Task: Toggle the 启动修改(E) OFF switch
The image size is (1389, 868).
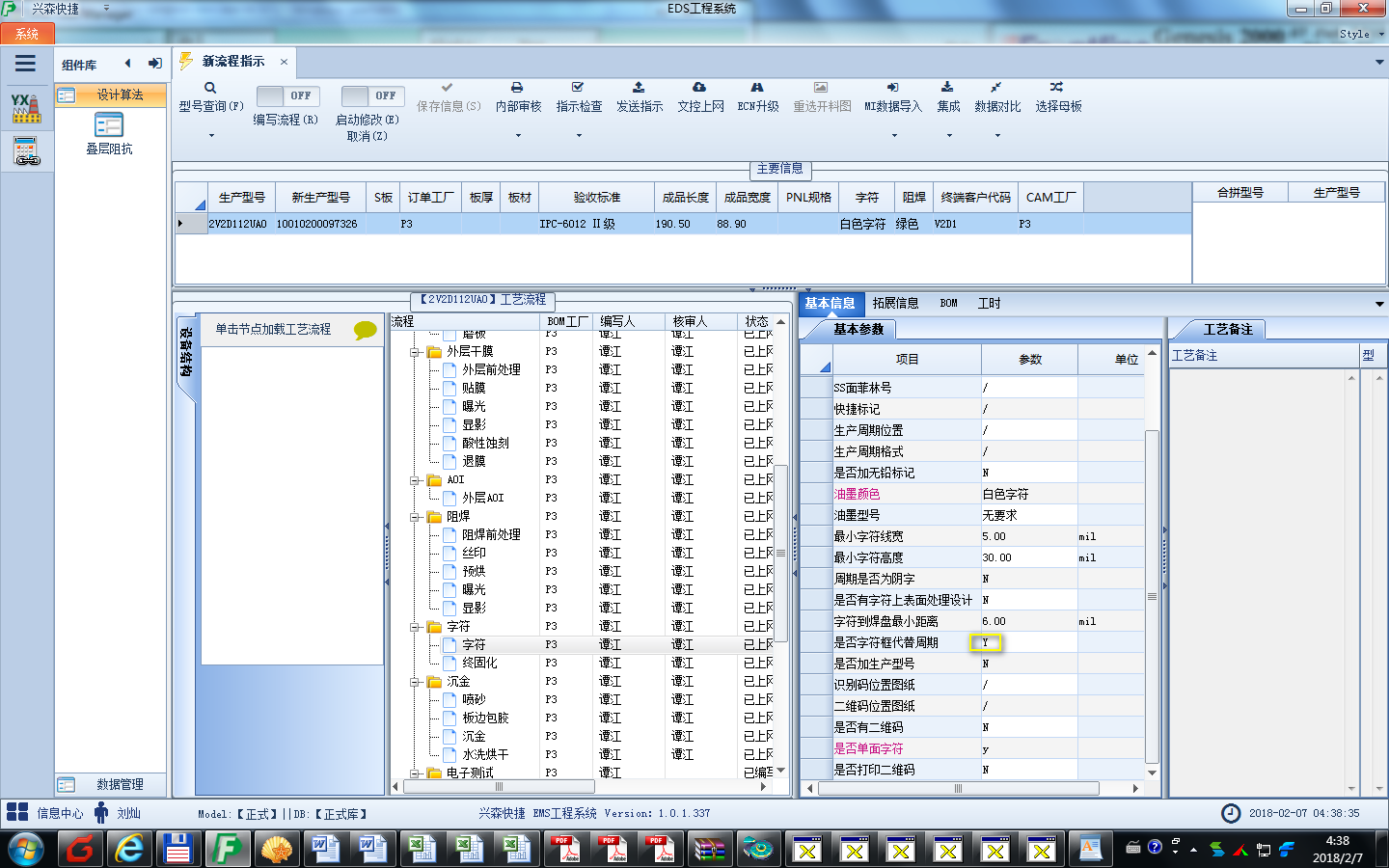Action: pyautogui.click(x=372, y=95)
